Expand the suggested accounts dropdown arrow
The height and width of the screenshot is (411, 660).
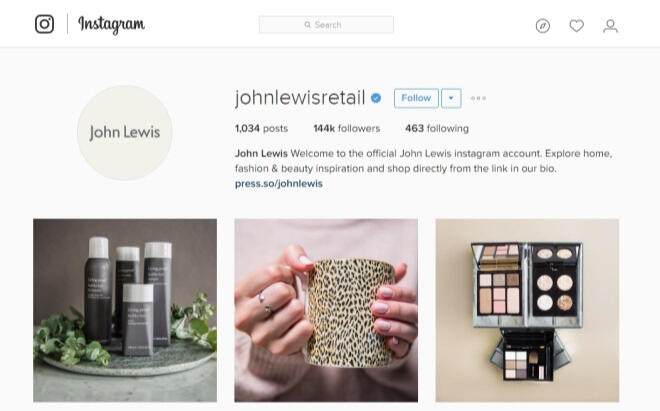click(x=451, y=98)
